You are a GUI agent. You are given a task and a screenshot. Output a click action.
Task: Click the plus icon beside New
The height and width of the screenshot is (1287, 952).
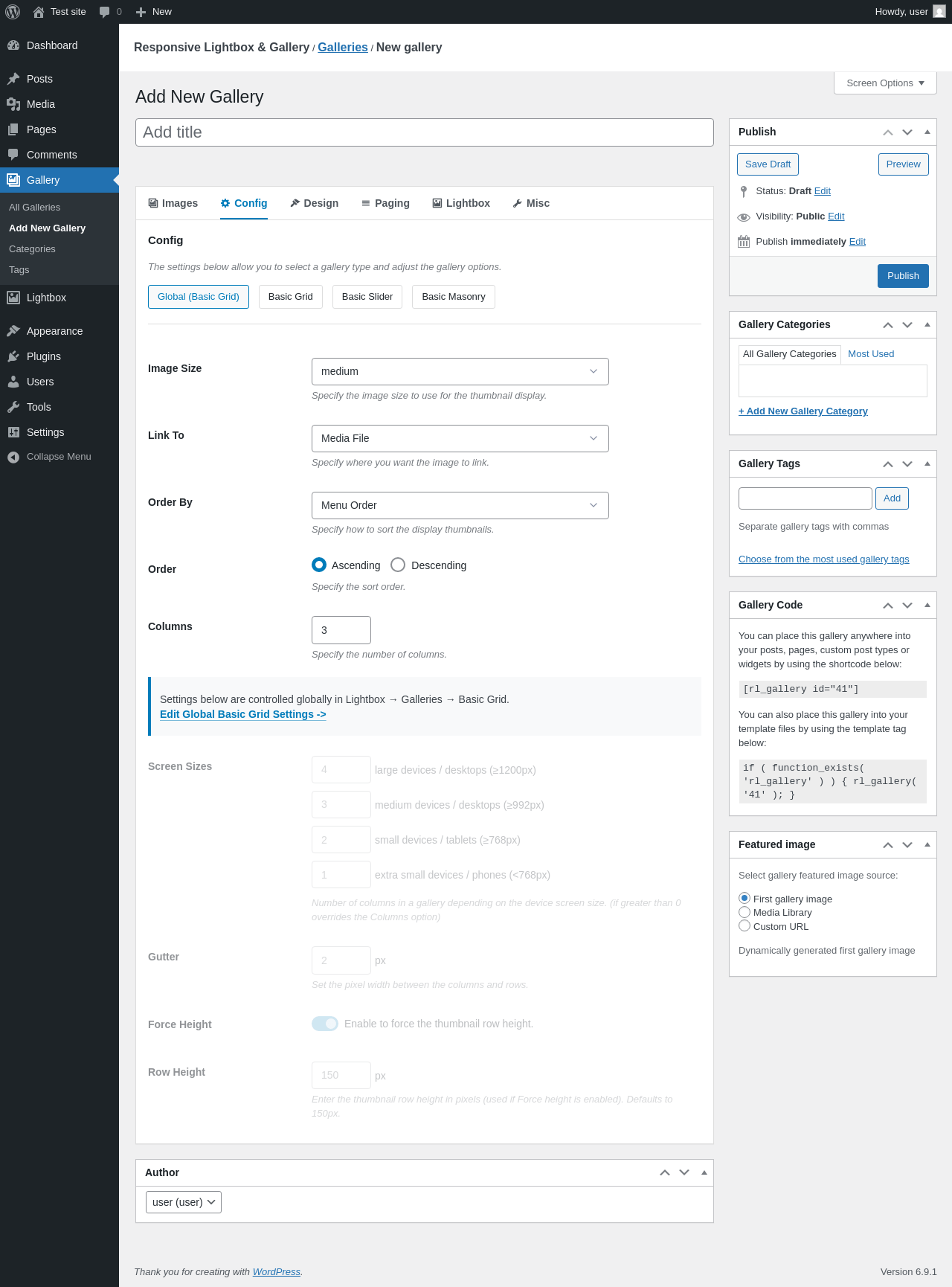pos(141,12)
